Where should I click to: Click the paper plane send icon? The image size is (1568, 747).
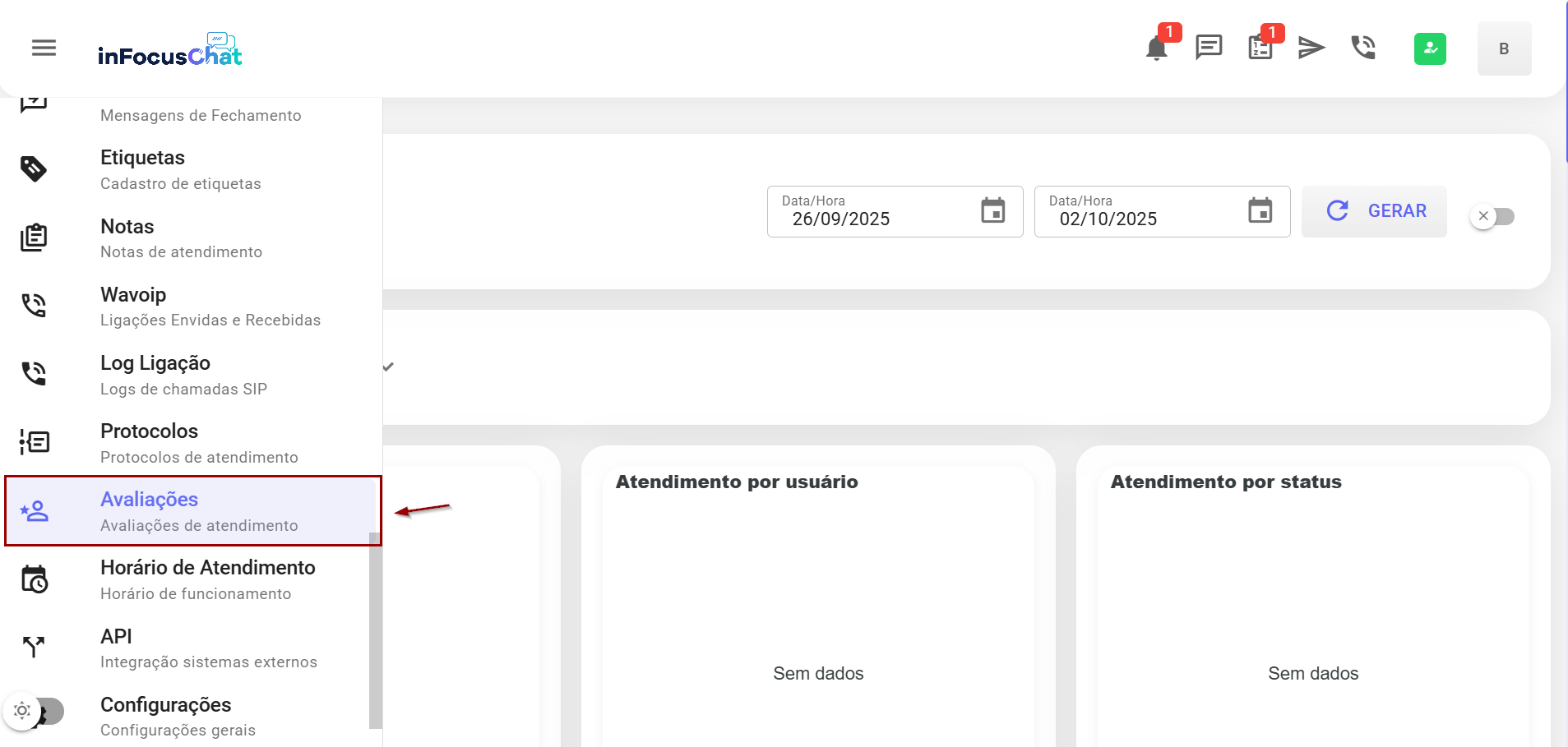click(x=1311, y=48)
